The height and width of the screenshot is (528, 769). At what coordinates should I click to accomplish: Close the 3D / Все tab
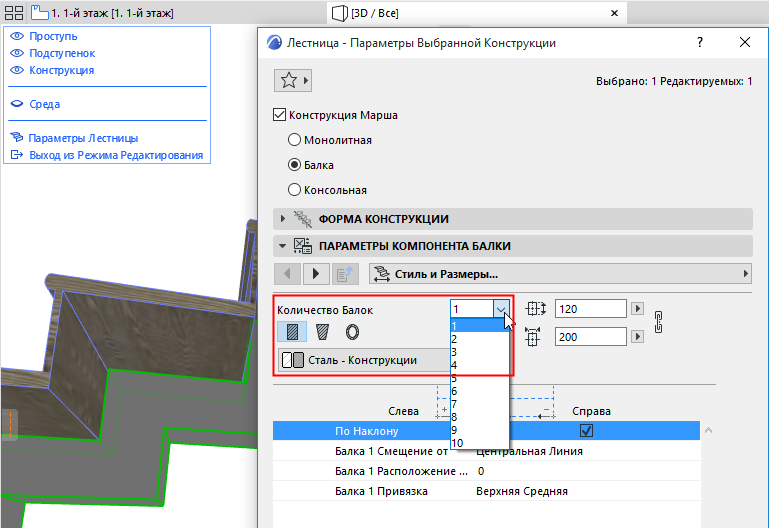[x=614, y=13]
